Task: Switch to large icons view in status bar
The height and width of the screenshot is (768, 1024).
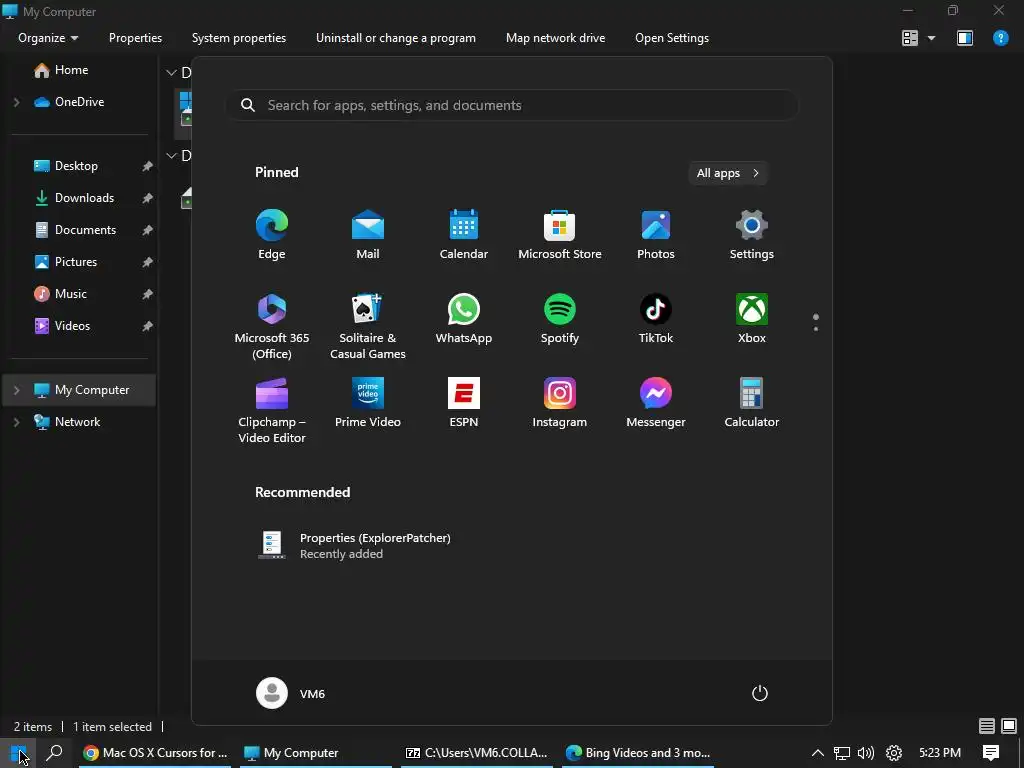Action: coord(1009,726)
